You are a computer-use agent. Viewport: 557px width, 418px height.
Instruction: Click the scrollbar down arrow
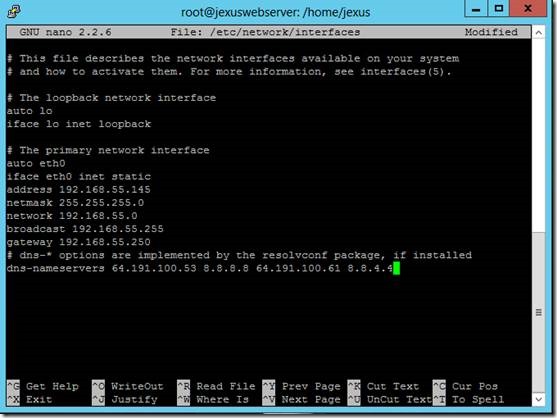click(x=539, y=399)
